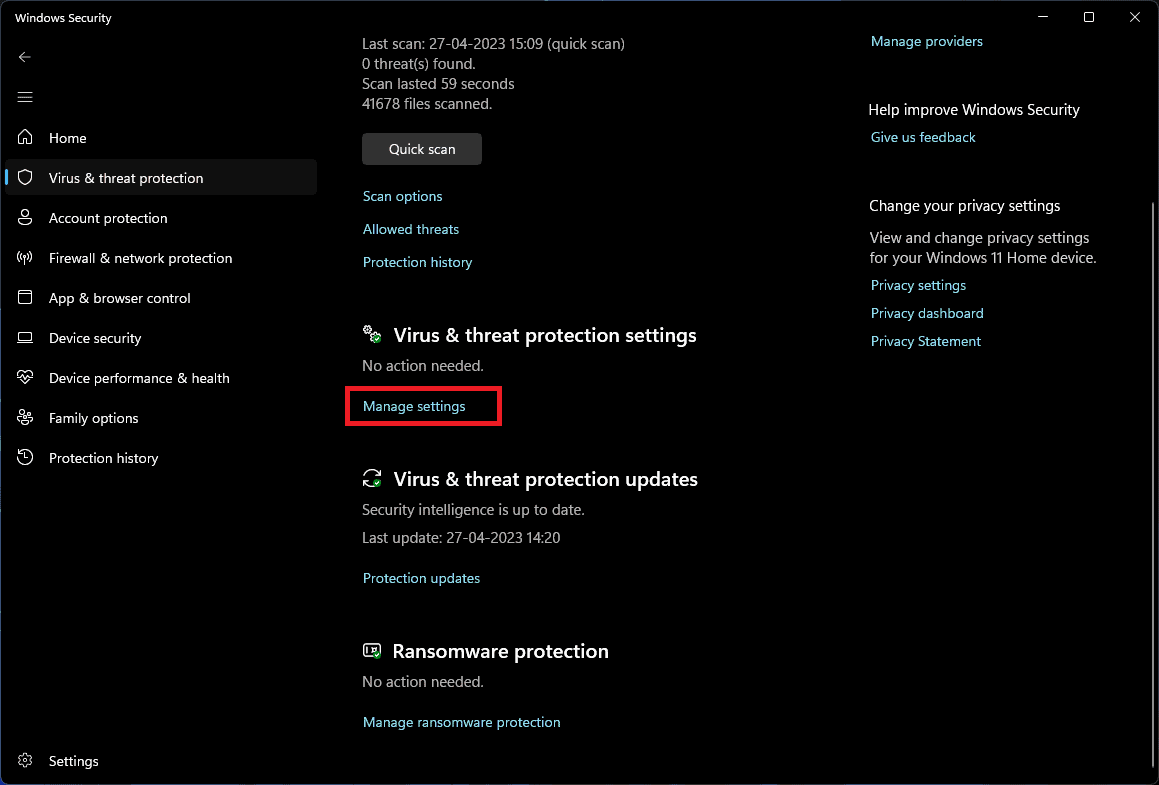Click 'Ransomware protection' heading text
The width and height of the screenshot is (1159, 785).
[500, 651]
